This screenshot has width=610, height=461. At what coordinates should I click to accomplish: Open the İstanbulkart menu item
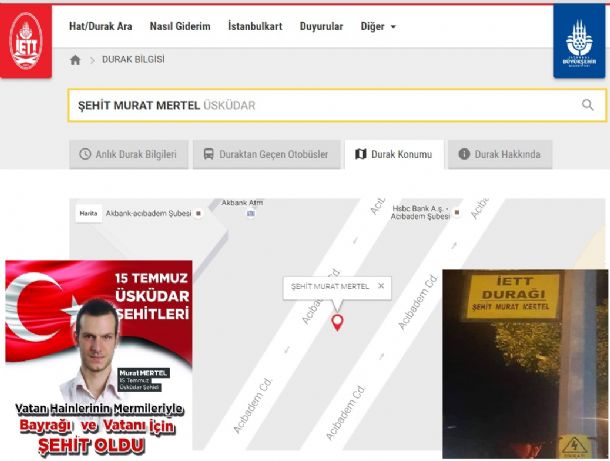pos(255,26)
